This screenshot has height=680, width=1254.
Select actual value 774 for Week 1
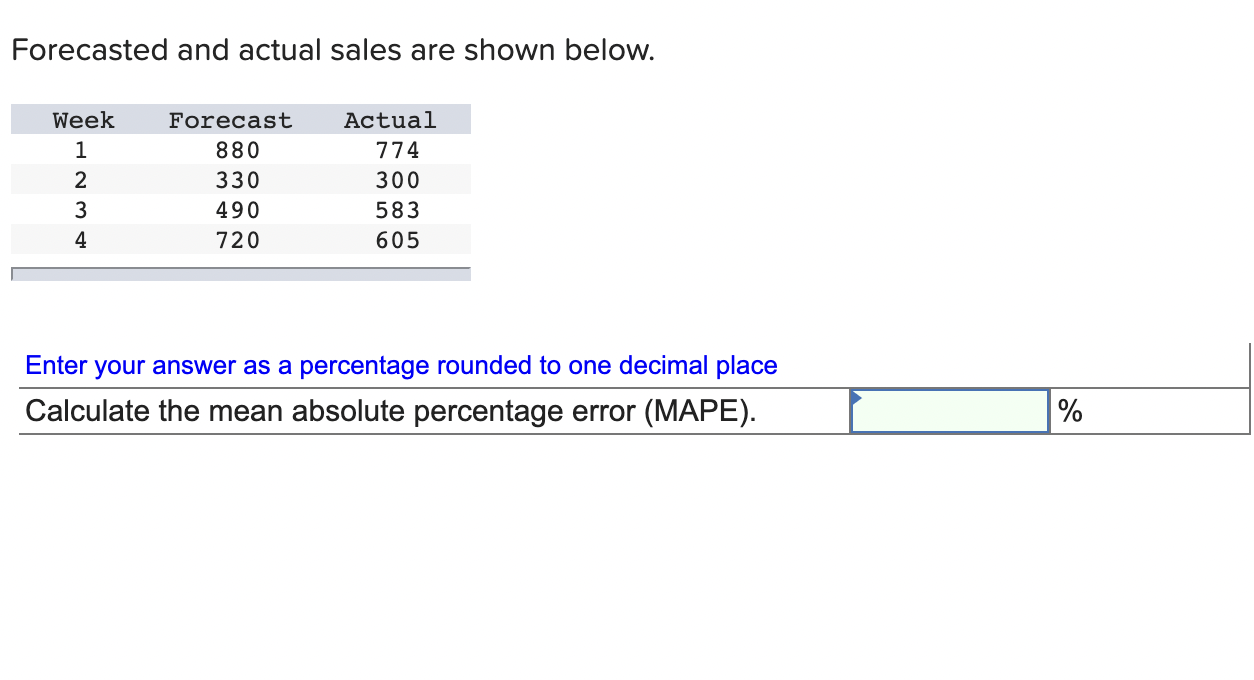click(x=397, y=149)
